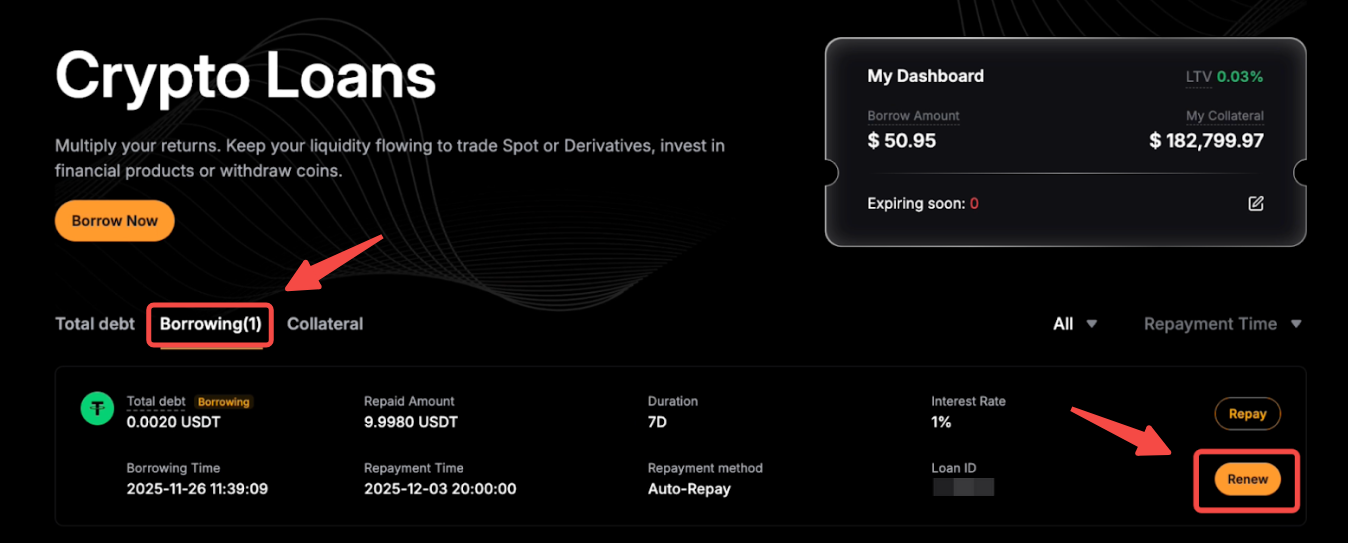Click the All filter dropdown arrow

[x=1092, y=324]
